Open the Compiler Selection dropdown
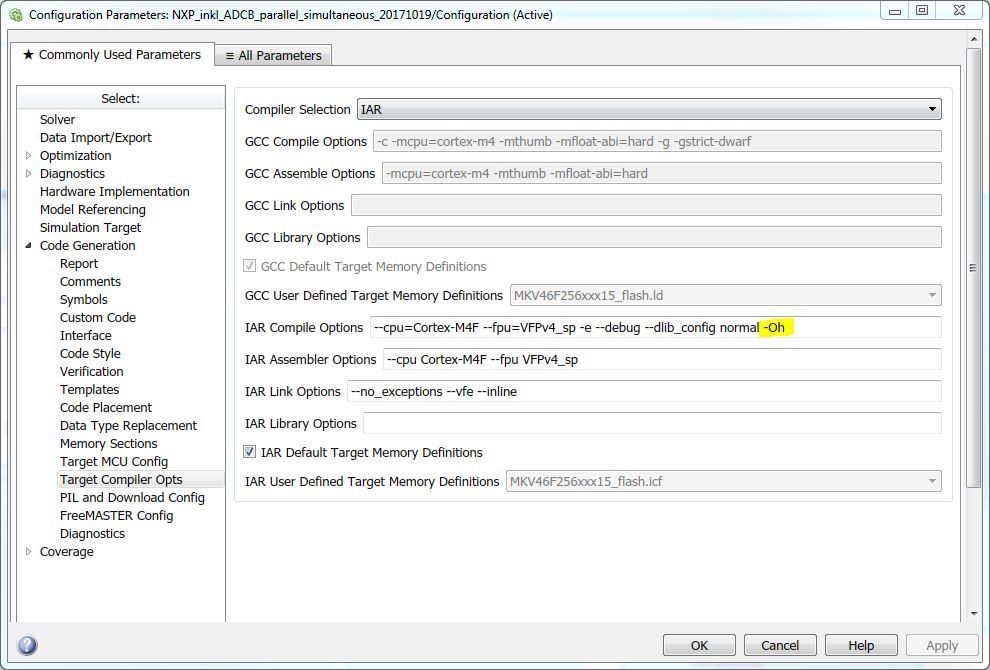The width and height of the screenshot is (990, 670). 649,109
